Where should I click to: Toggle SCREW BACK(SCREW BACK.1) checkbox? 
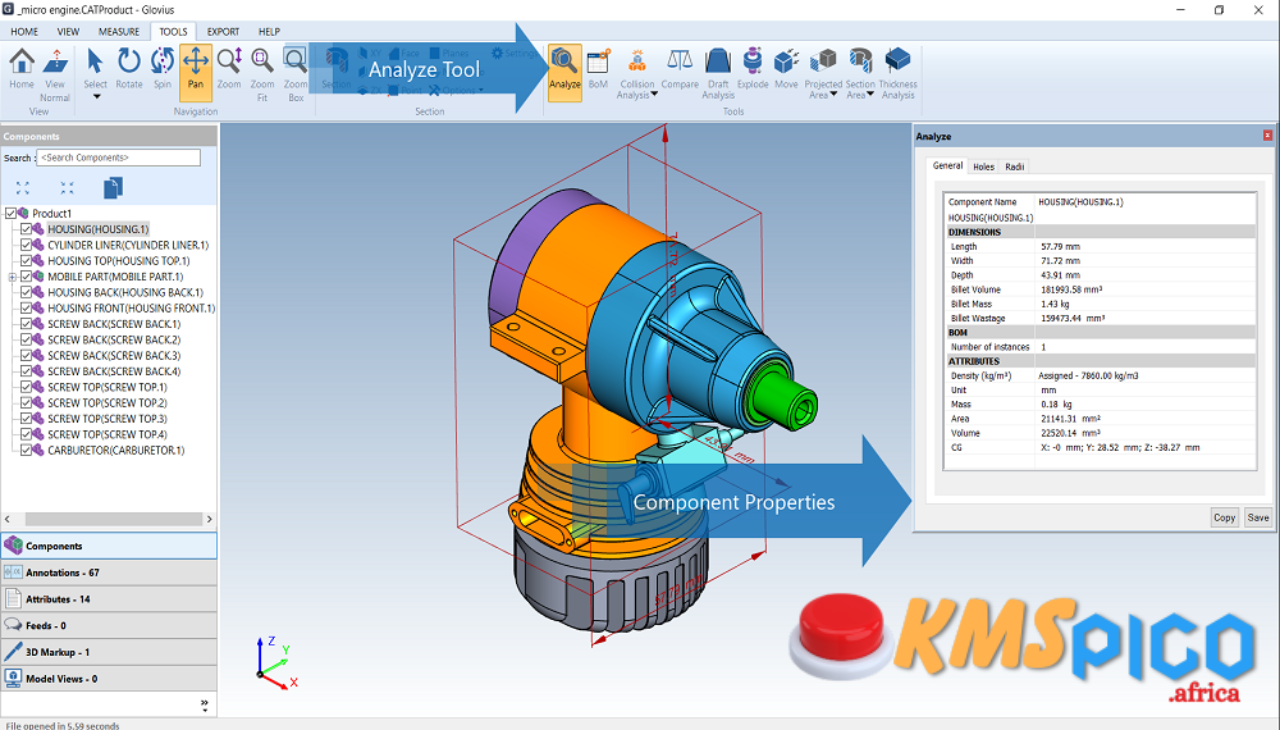26,324
